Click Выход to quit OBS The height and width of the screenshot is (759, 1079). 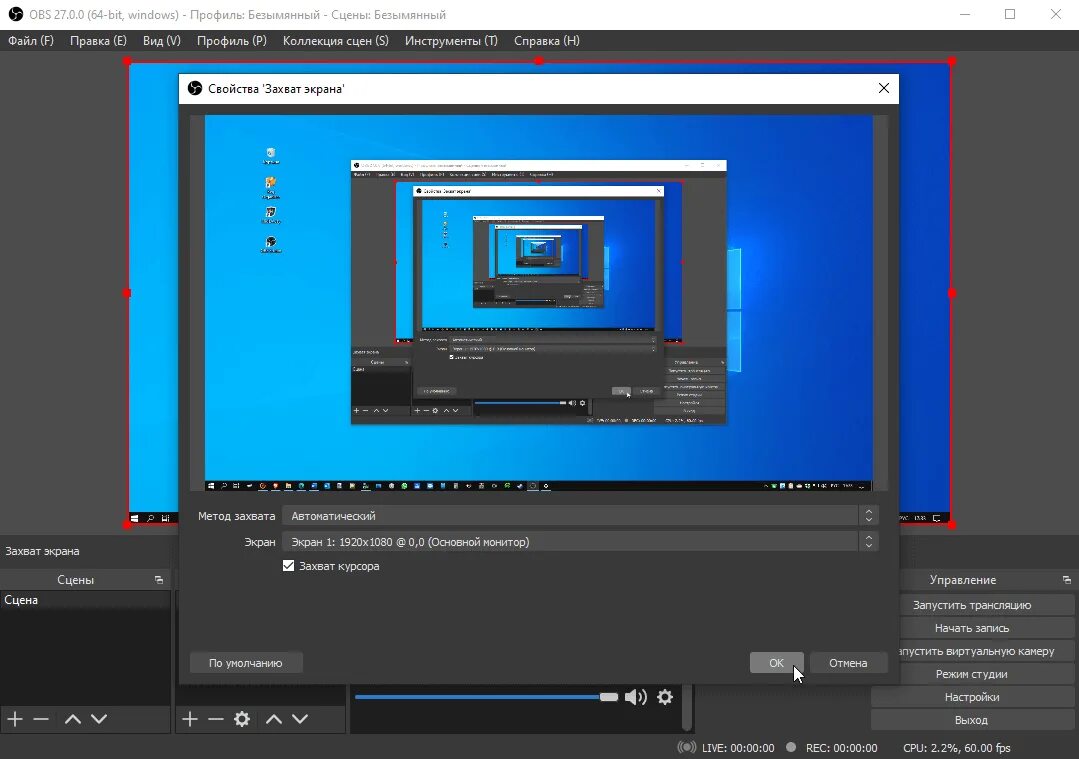972,720
